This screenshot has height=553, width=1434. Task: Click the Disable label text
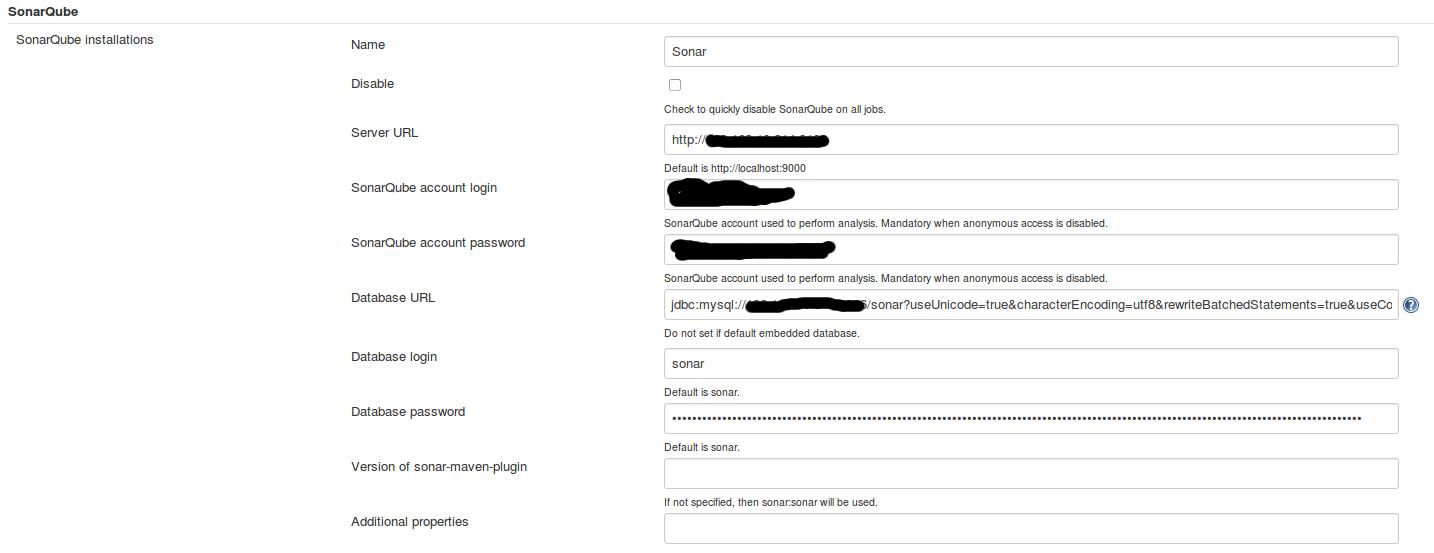coord(372,84)
